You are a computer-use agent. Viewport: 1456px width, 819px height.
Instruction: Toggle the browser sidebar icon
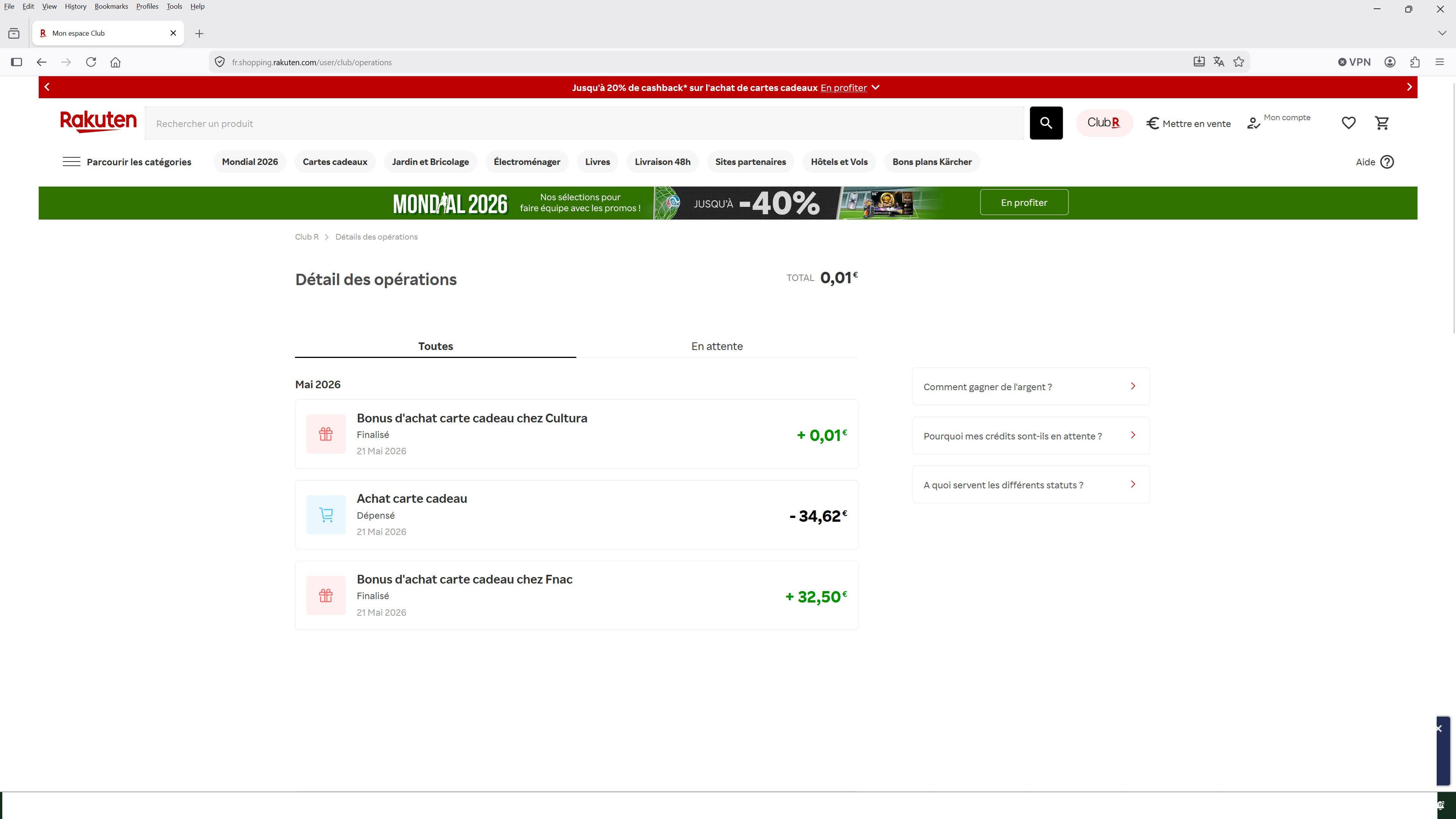coord(16,62)
